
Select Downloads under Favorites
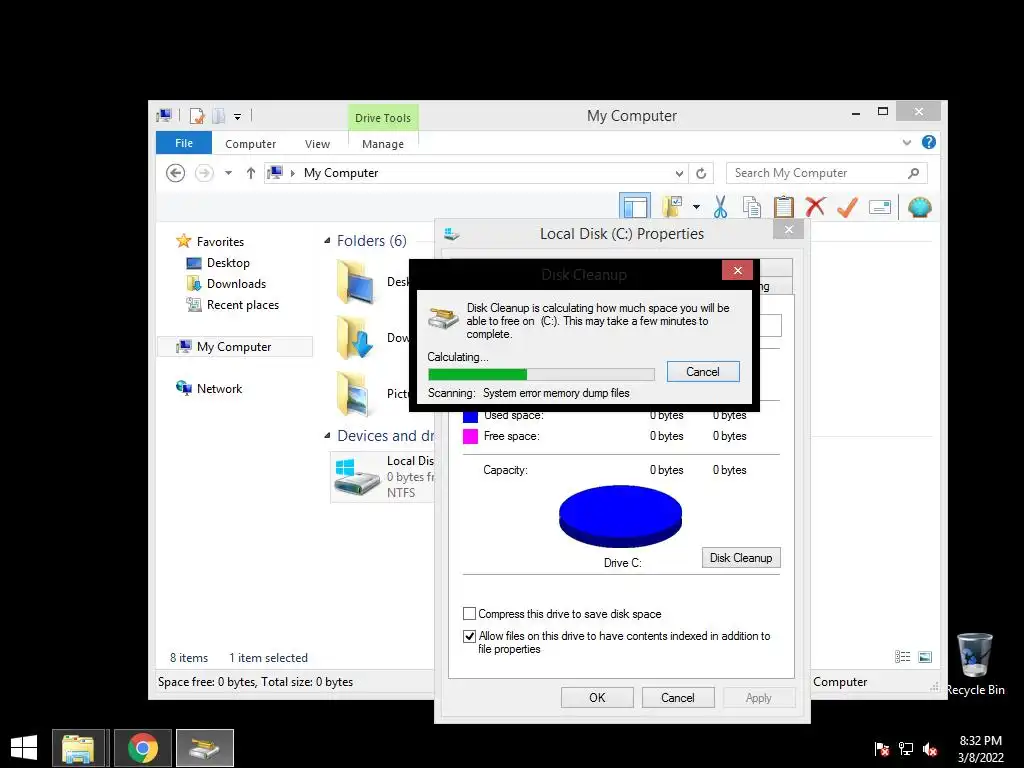click(236, 283)
